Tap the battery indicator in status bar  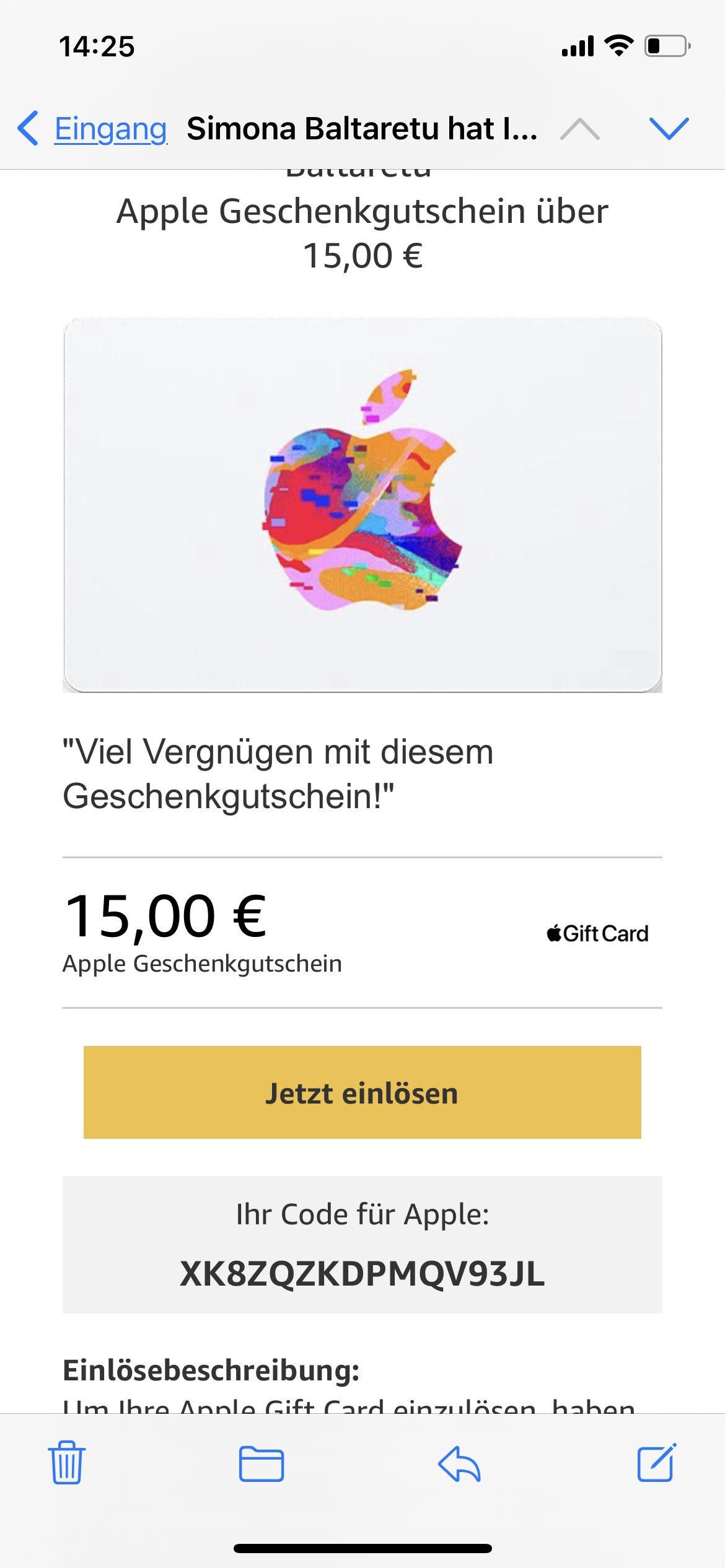pyautogui.click(x=668, y=46)
